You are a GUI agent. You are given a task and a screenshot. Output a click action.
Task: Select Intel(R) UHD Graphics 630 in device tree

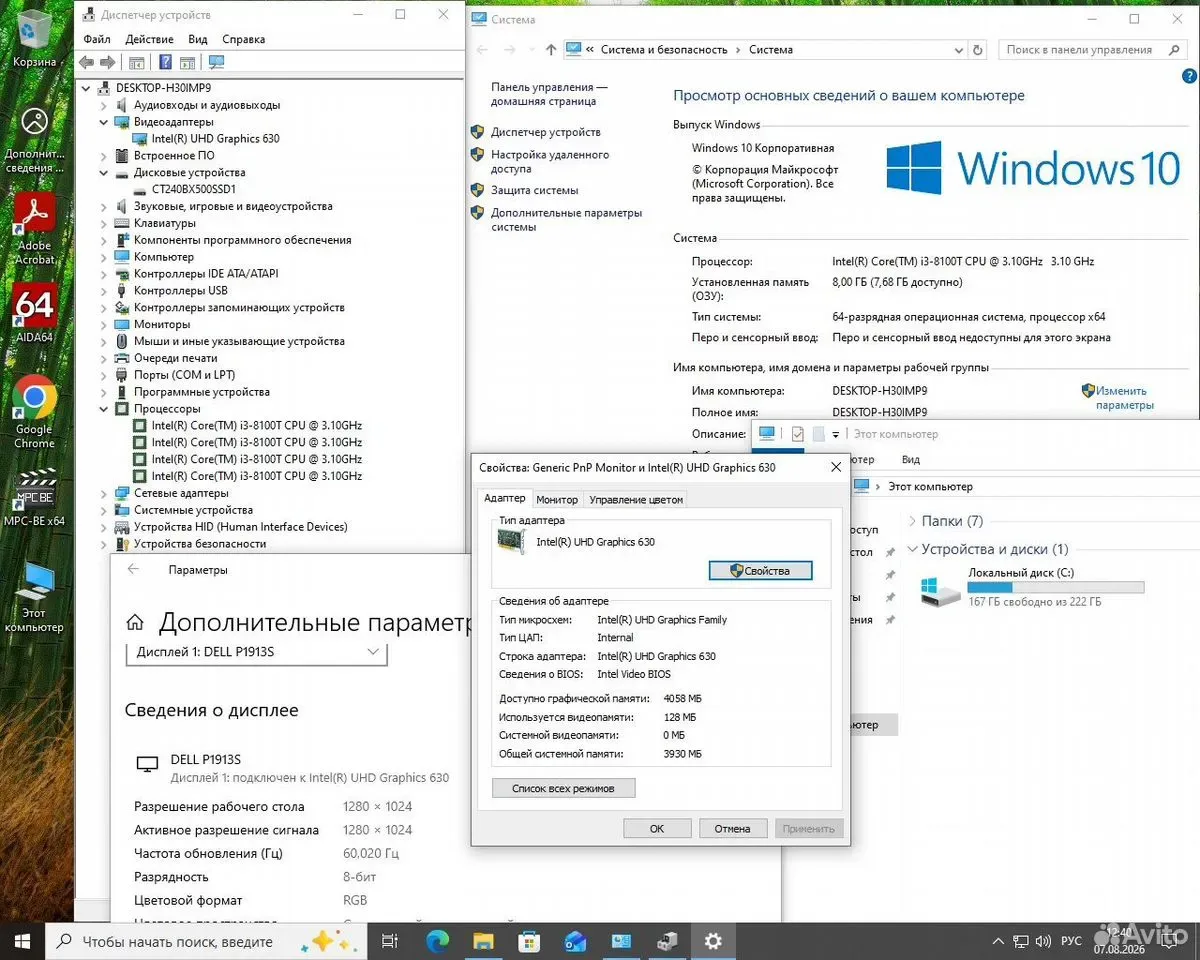[x=215, y=139]
